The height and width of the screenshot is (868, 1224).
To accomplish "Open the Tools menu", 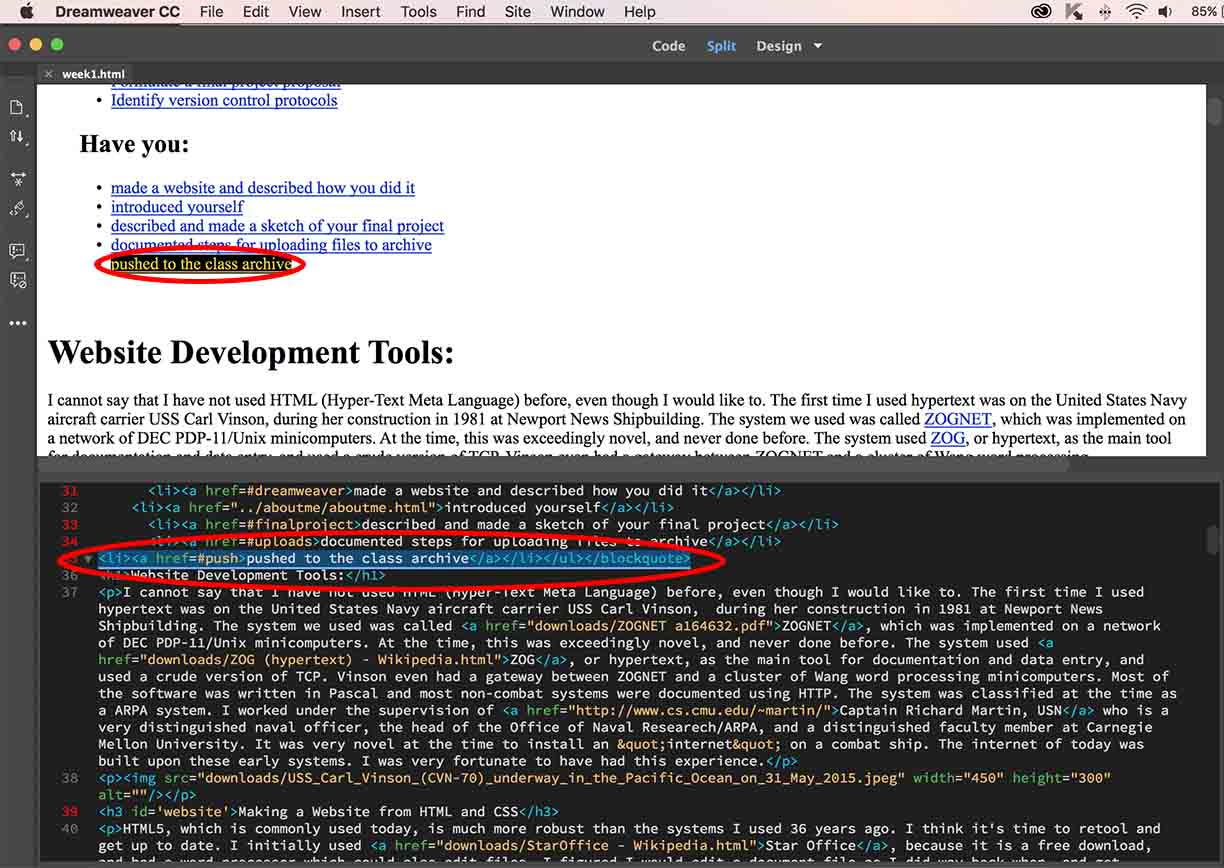I will tap(418, 12).
